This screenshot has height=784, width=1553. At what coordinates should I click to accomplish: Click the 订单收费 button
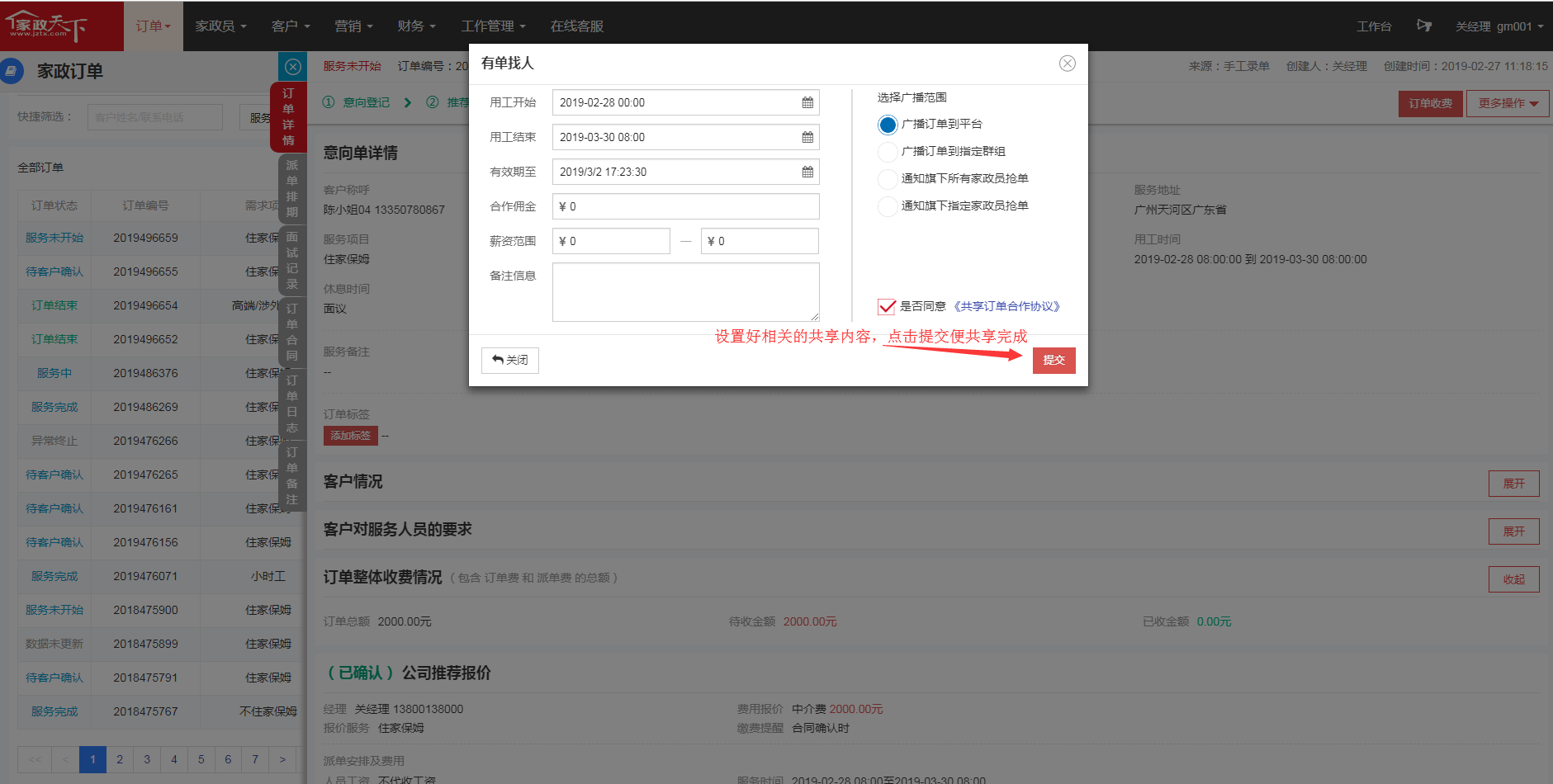[x=1430, y=104]
